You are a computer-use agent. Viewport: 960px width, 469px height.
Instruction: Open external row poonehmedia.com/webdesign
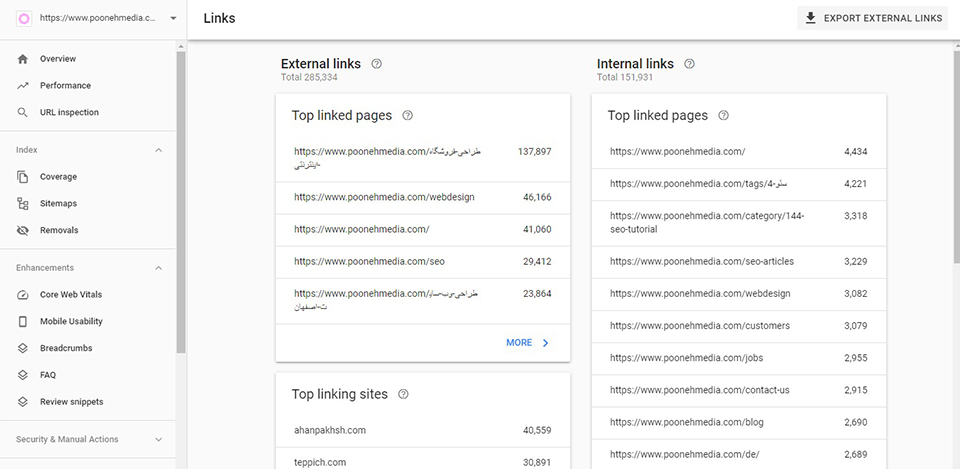[423, 198]
